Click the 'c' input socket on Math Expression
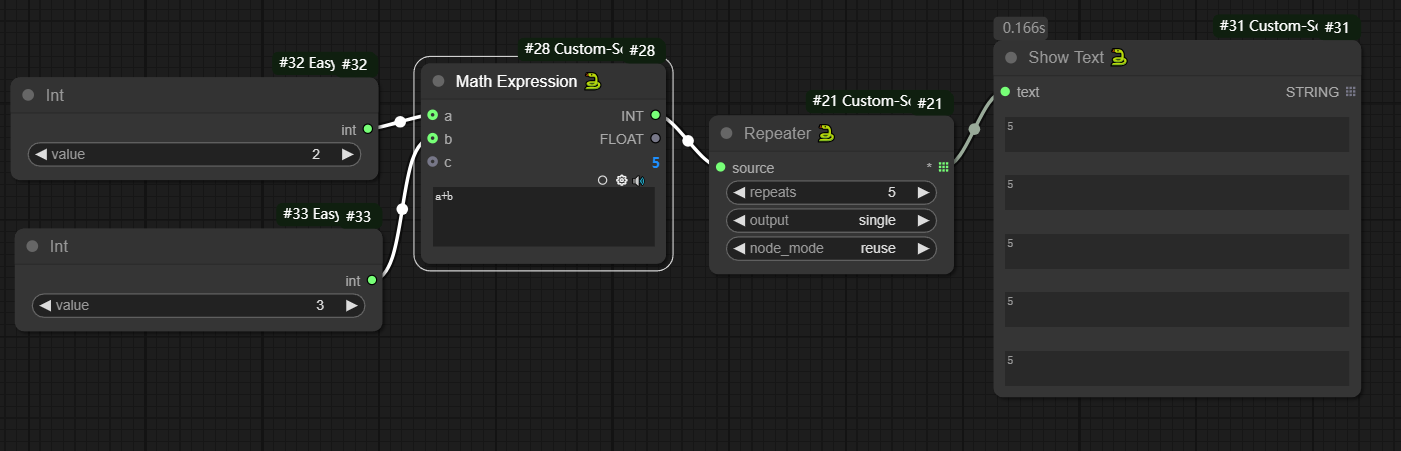Screen dimensions: 1401x451 (432, 162)
